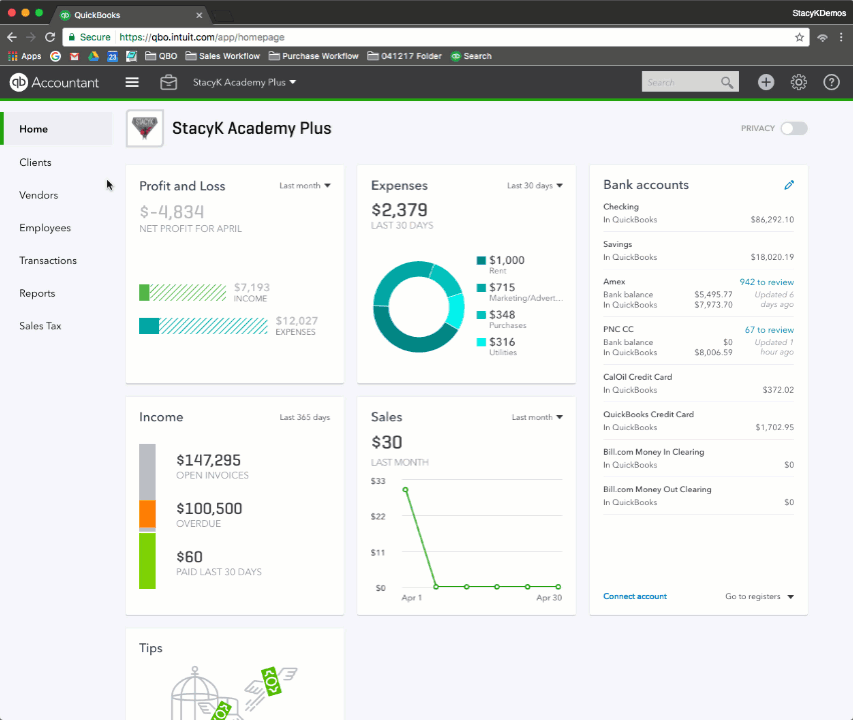The width and height of the screenshot is (853, 720).
Task: Click the teal expenses bar
Action: [203, 326]
